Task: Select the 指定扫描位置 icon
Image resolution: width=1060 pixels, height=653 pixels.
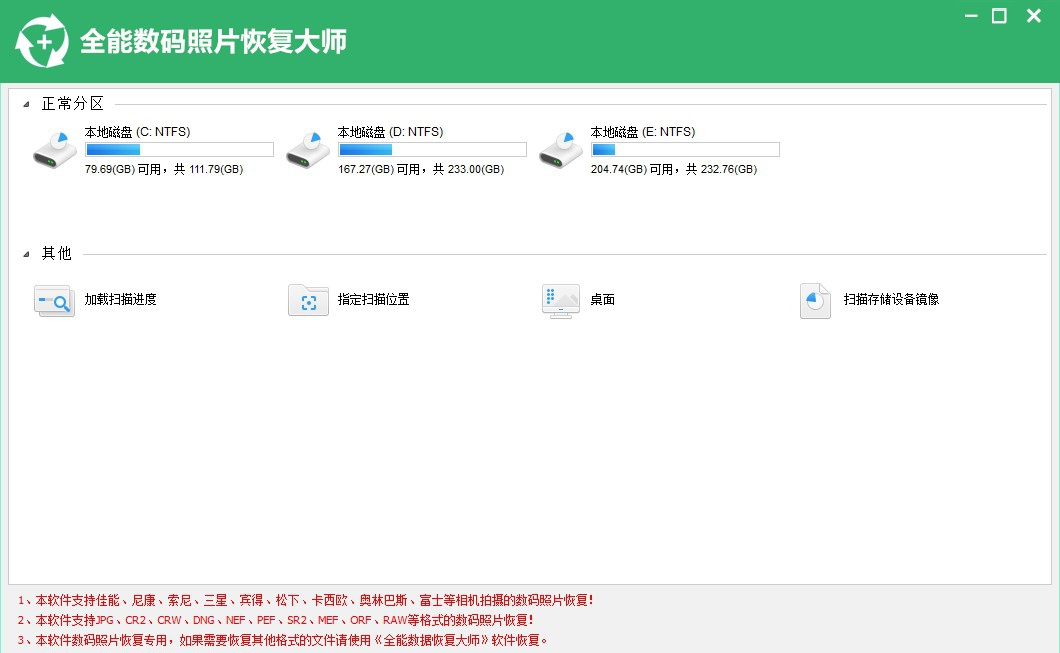Action: tap(307, 301)
